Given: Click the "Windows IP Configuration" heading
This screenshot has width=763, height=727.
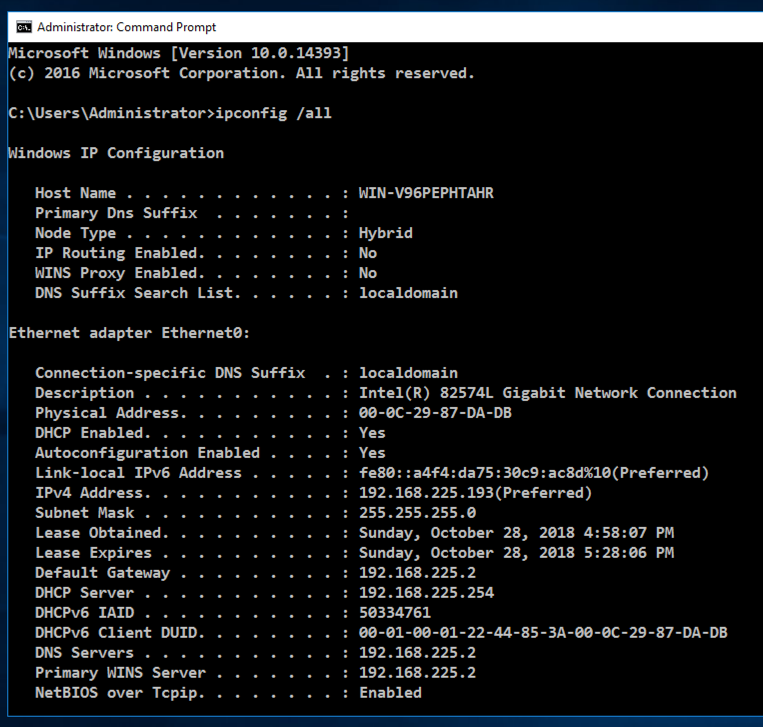Looking at the screenshot, I should point(116,153).
